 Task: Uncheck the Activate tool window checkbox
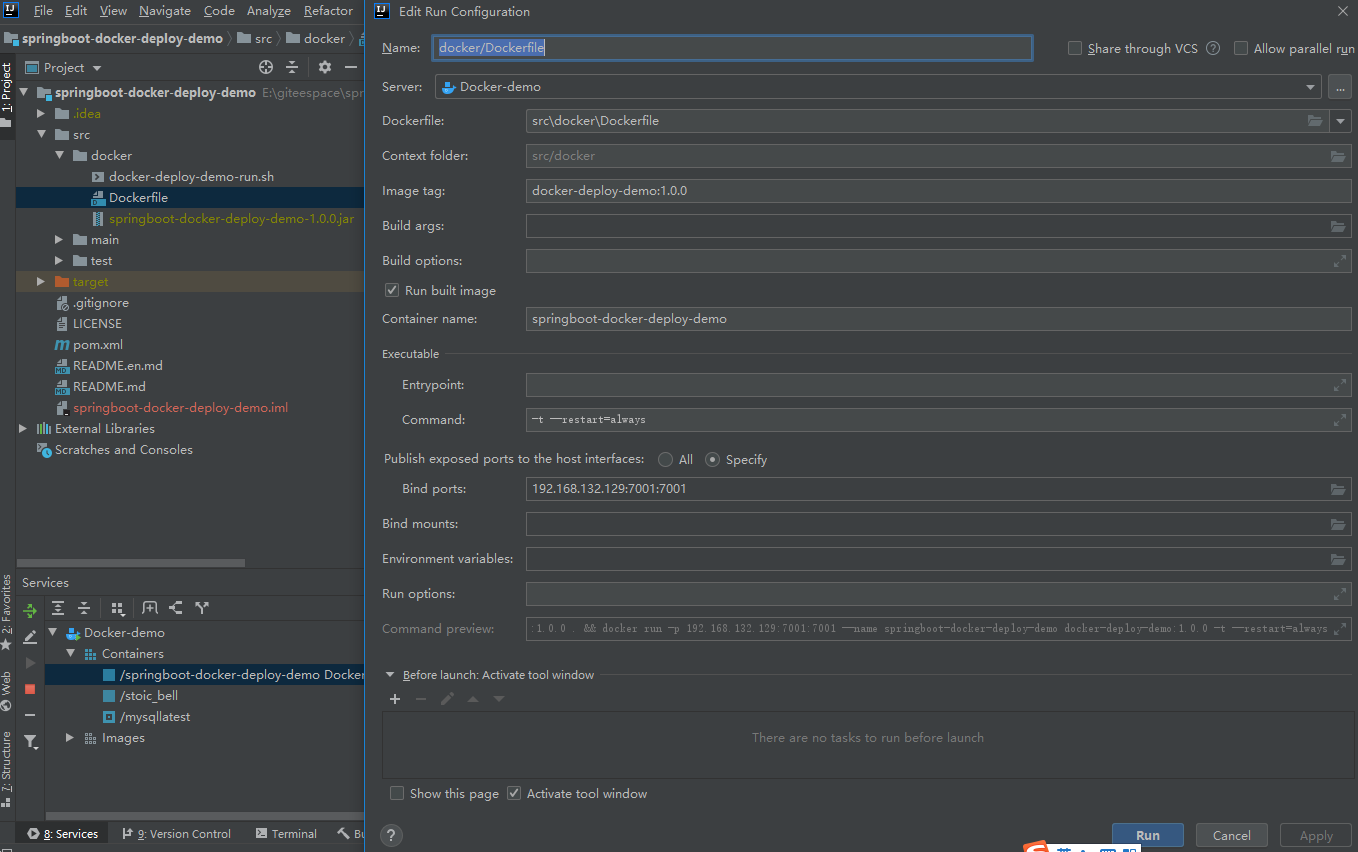point(514,793)
